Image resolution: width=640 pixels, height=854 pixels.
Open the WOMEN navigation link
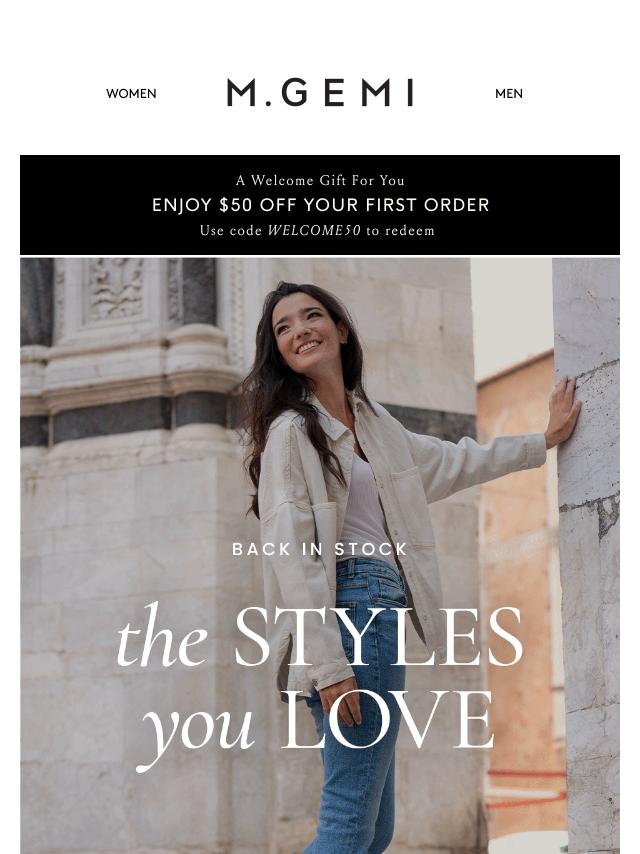tap(131, 94)
